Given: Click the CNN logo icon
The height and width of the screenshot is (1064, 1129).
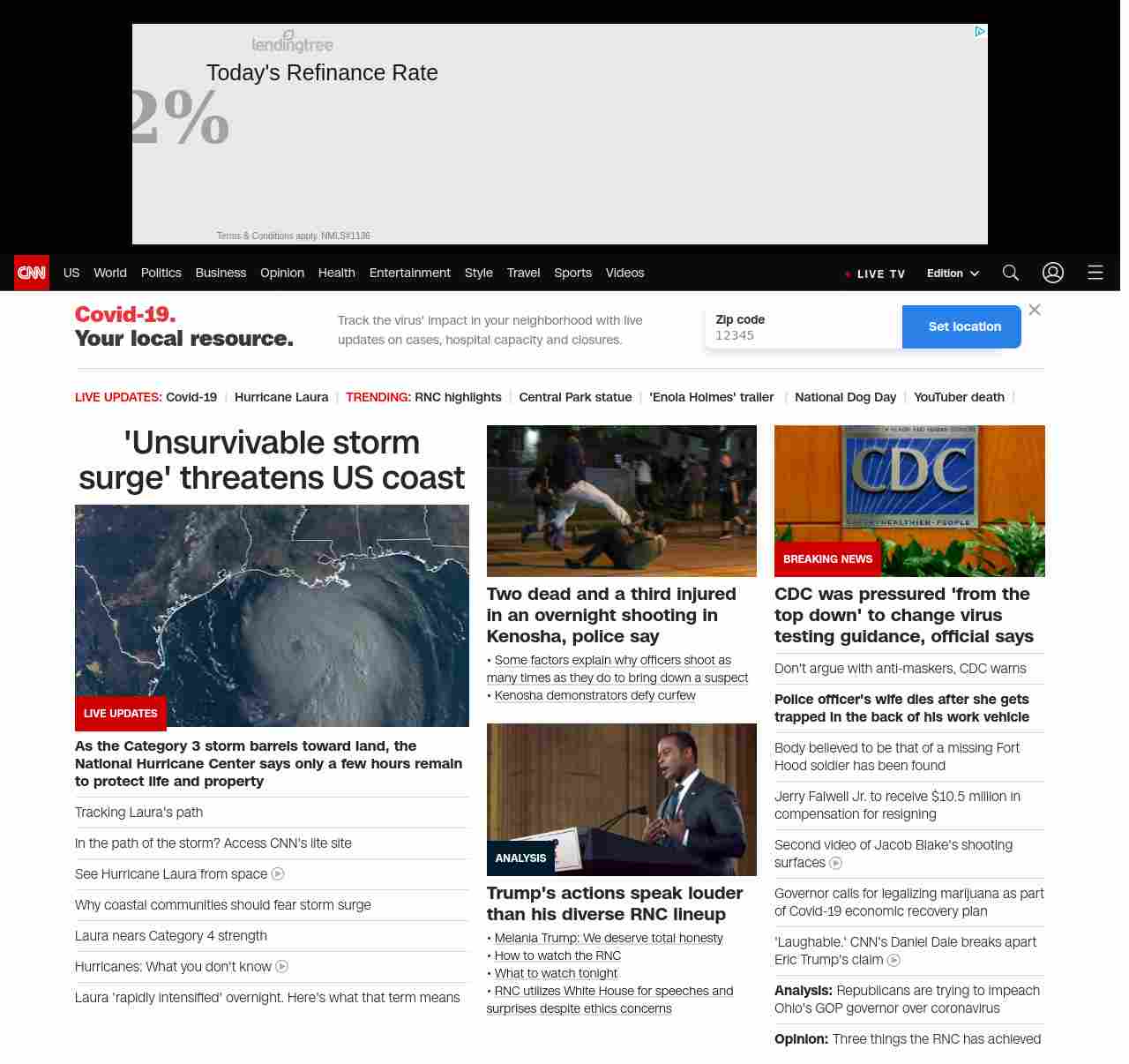Looking at the screenshot, I should pos(32,273).
